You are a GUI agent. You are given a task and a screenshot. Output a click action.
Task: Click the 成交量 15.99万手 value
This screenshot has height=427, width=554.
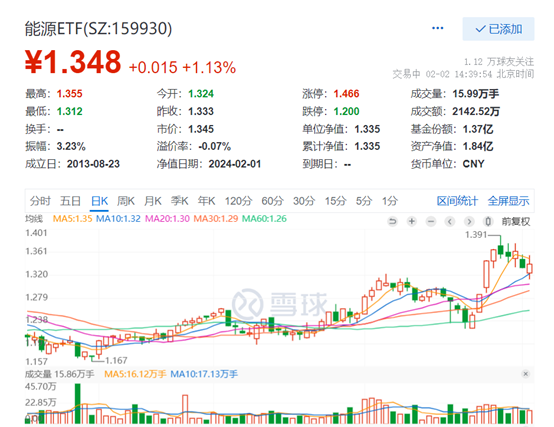[x=476, y=94]
